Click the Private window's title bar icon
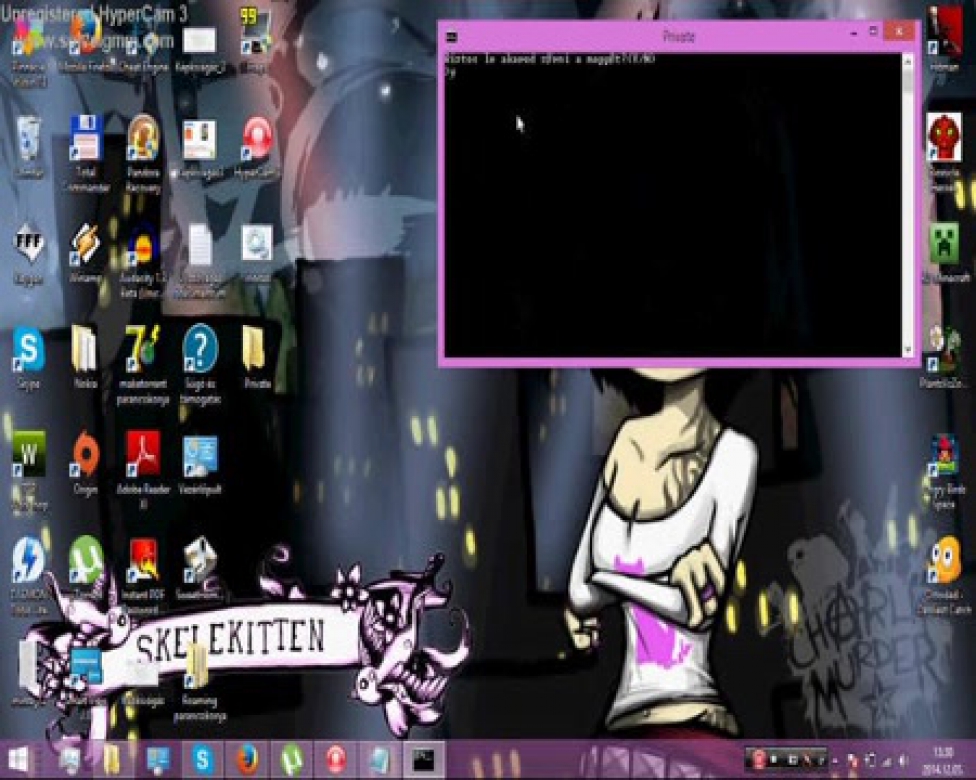The width and height of the screenshot is (976, 780). click(x=452, y=37)
